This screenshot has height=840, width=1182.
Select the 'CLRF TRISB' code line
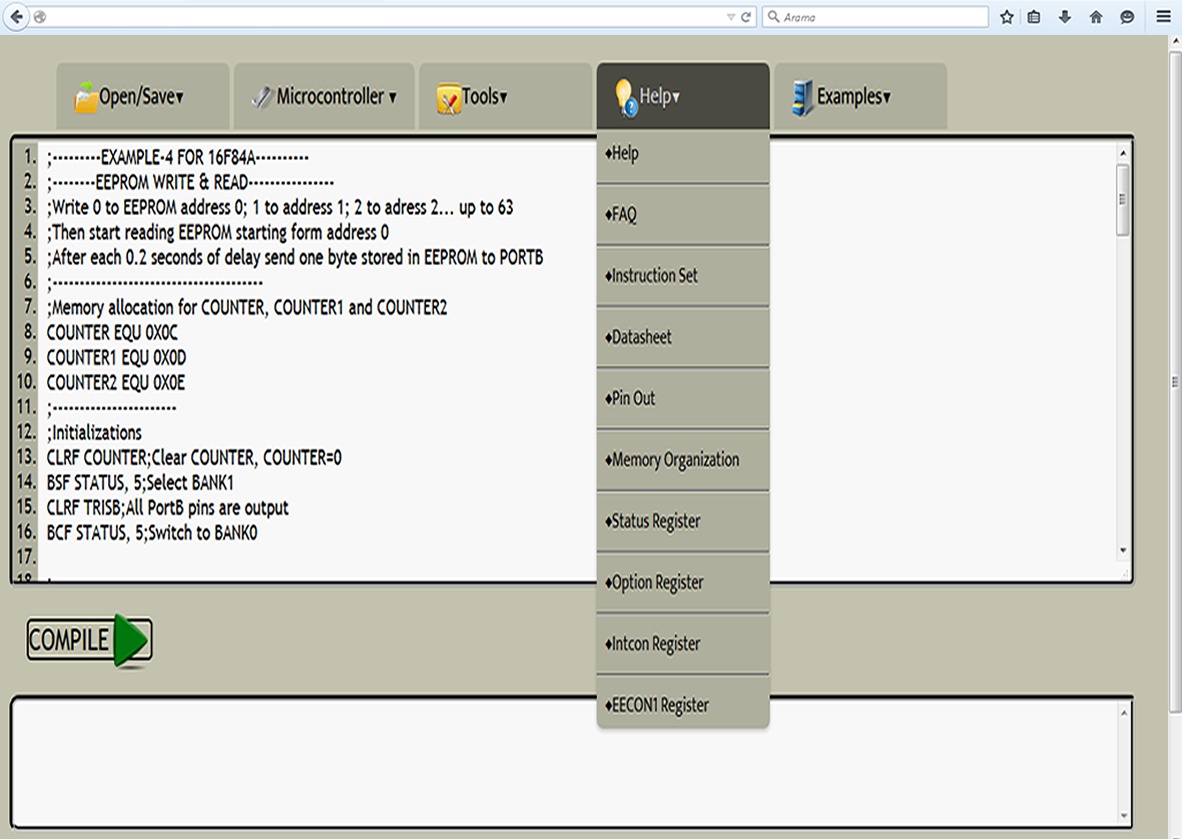[167, 508]
